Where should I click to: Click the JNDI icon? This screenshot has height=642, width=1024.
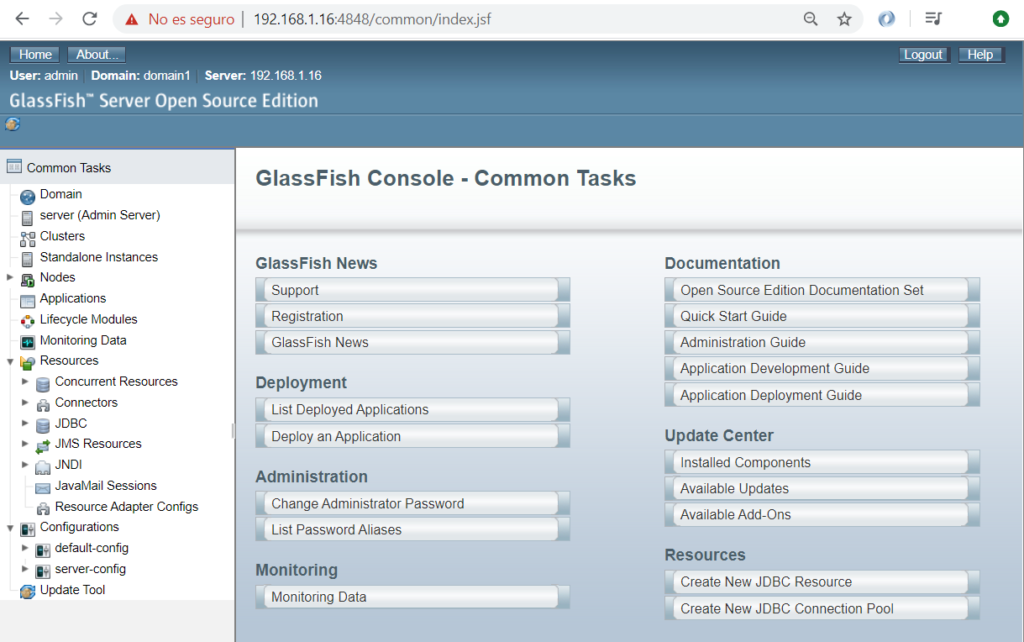(42, 466)
